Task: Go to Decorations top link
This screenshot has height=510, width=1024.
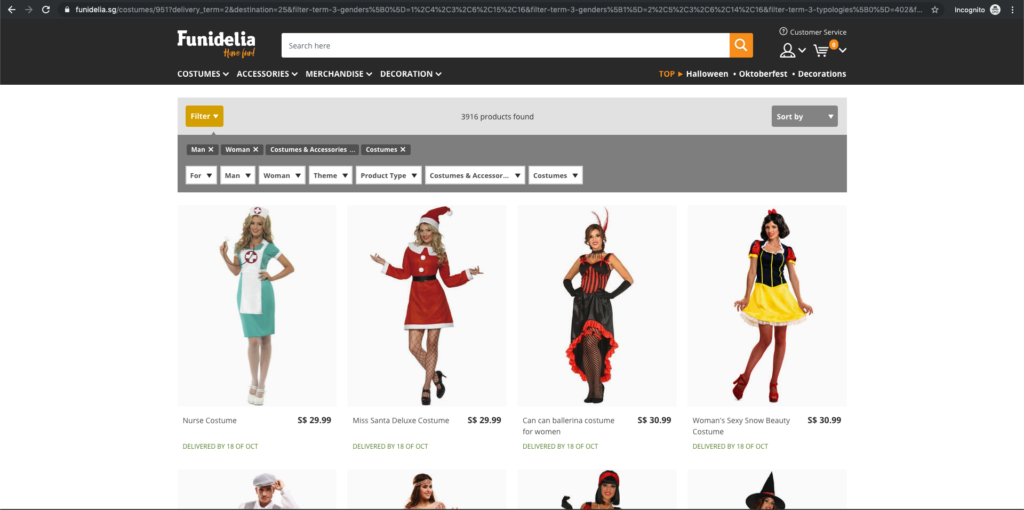Action: 822,74
